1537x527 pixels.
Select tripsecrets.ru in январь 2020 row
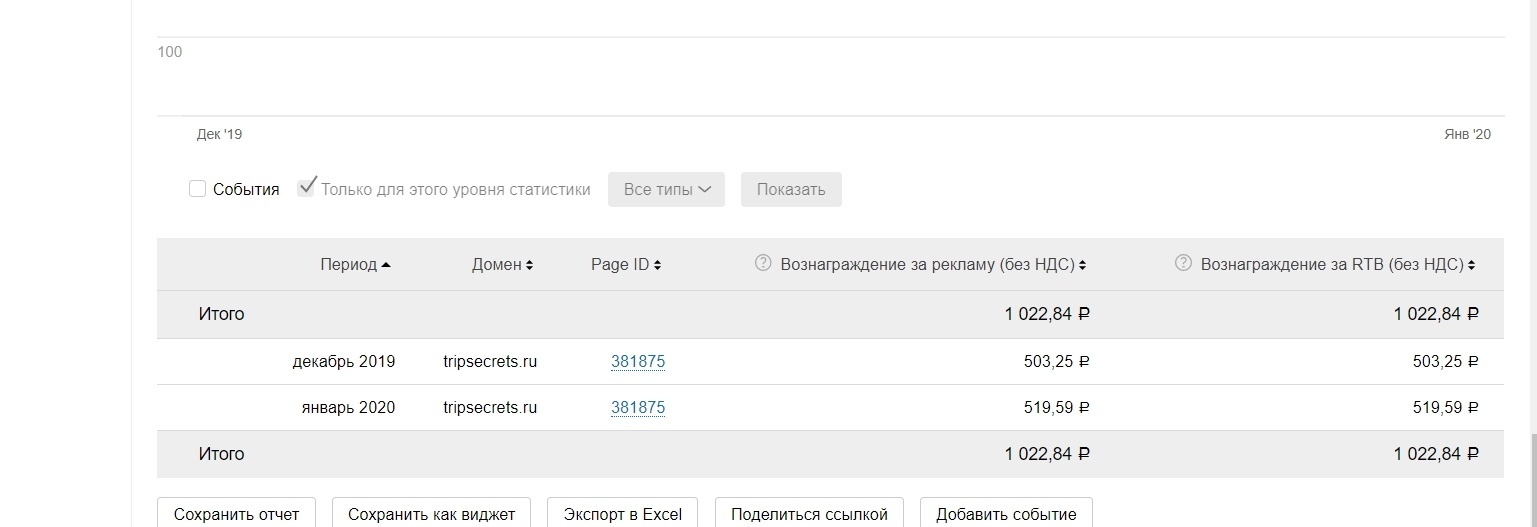pyautogui.click(x=490, y=408)
